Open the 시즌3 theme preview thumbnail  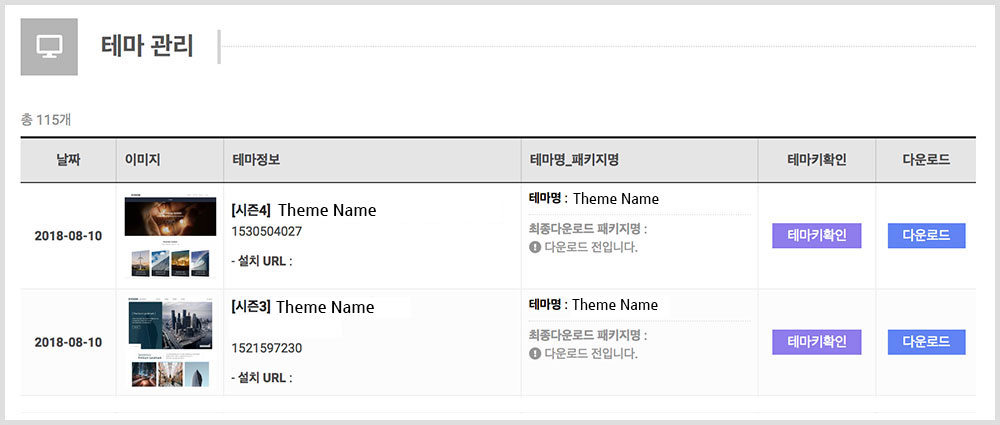coord(170,342)
